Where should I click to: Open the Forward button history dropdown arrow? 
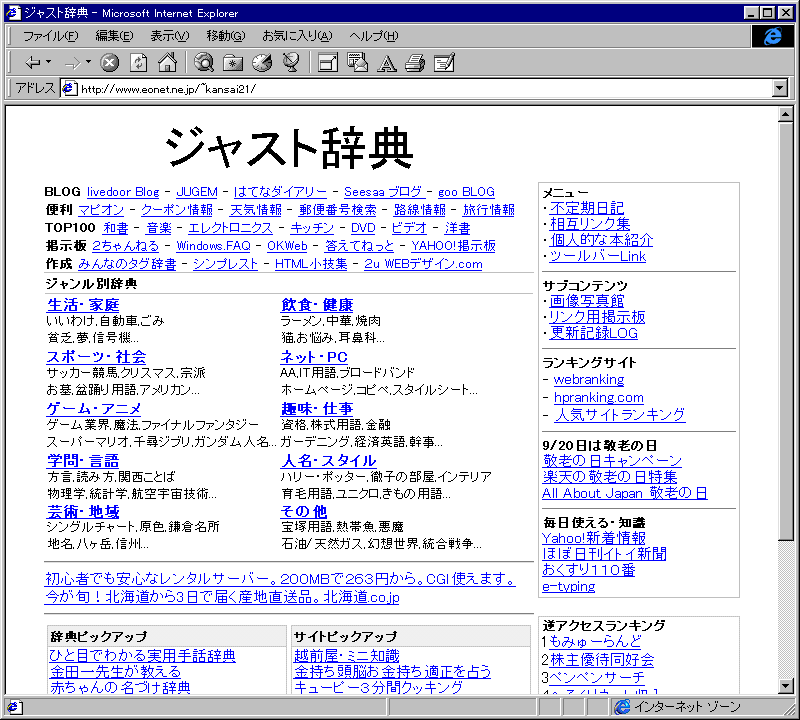click(88, 62)
